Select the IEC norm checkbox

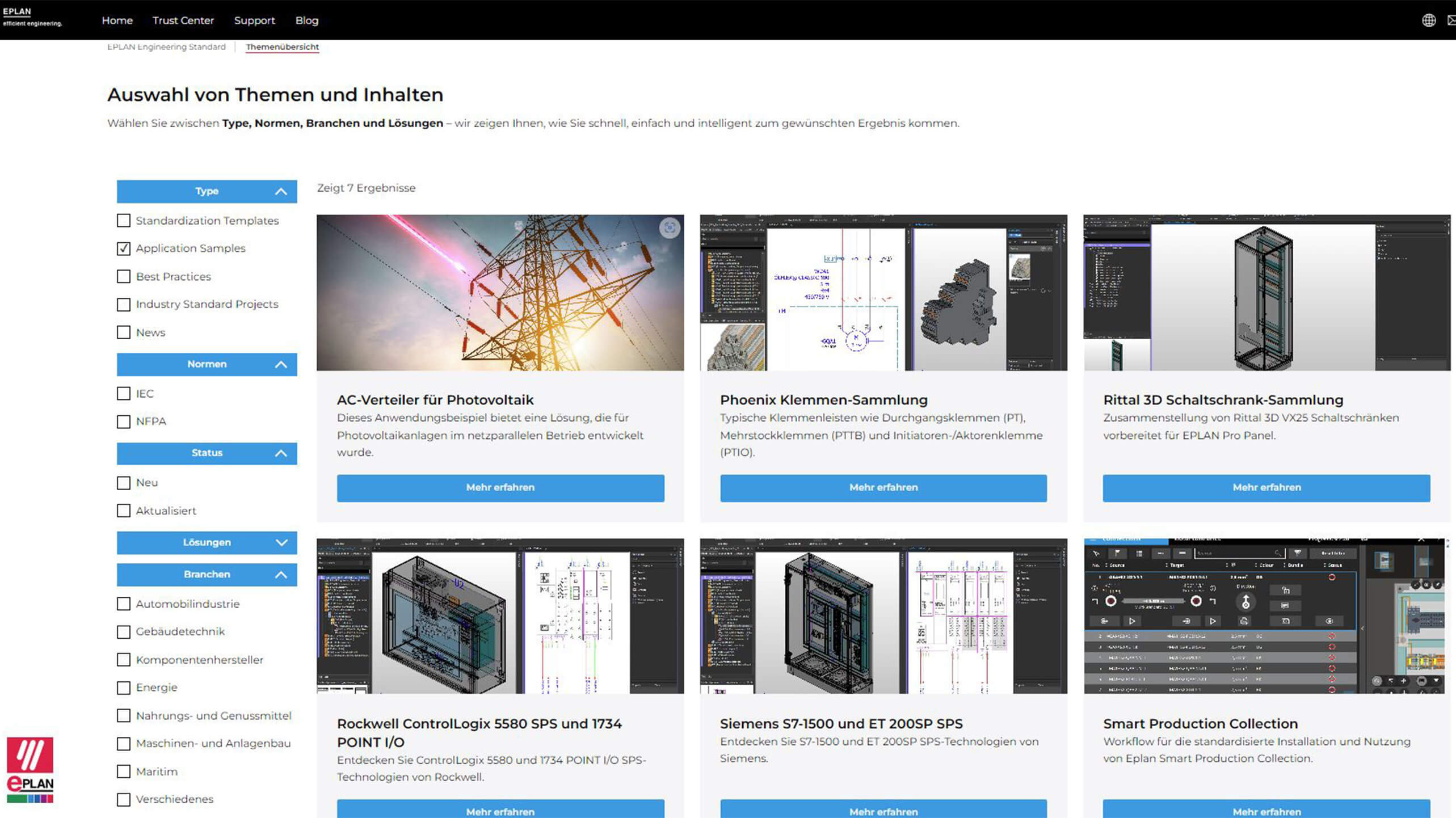click(x=124, y=394)
